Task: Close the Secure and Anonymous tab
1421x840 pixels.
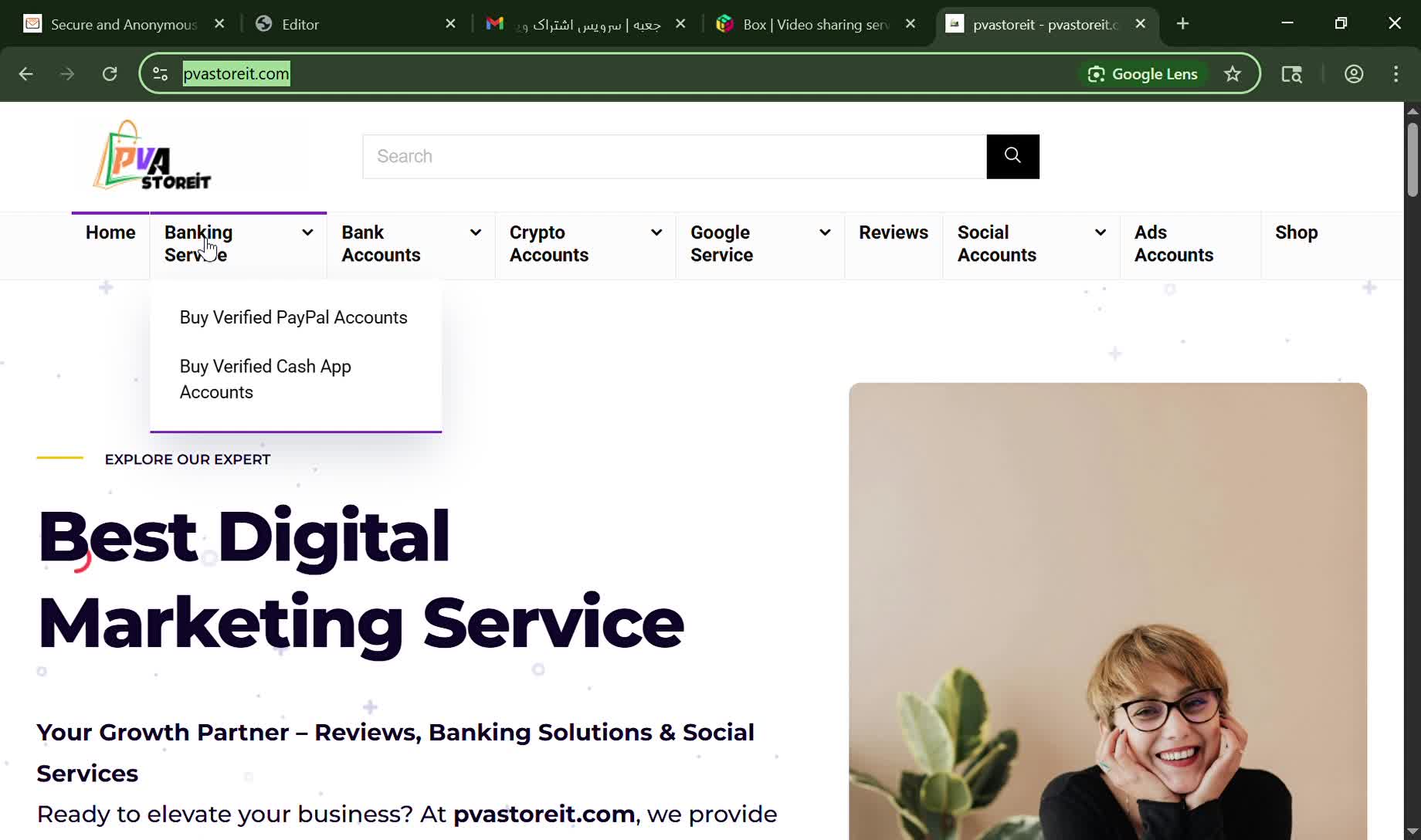Action: coord(219,24)
